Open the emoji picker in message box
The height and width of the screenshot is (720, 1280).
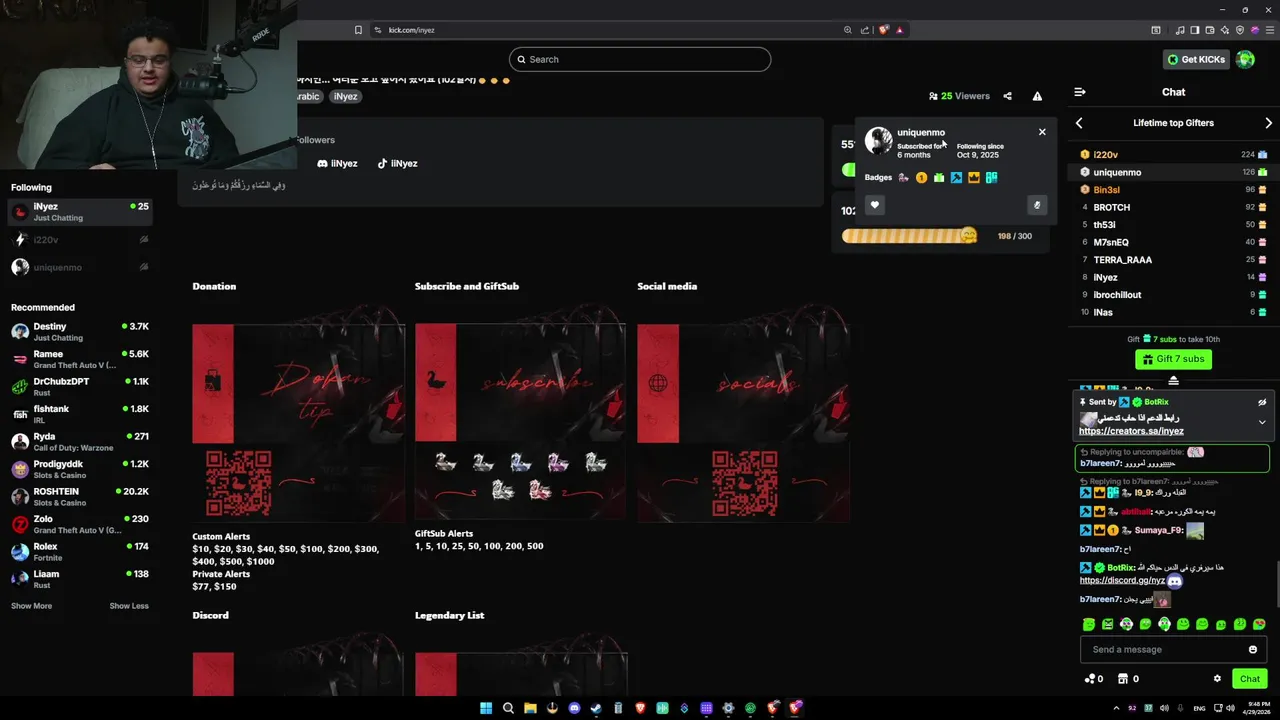(x=1252, y=650)
